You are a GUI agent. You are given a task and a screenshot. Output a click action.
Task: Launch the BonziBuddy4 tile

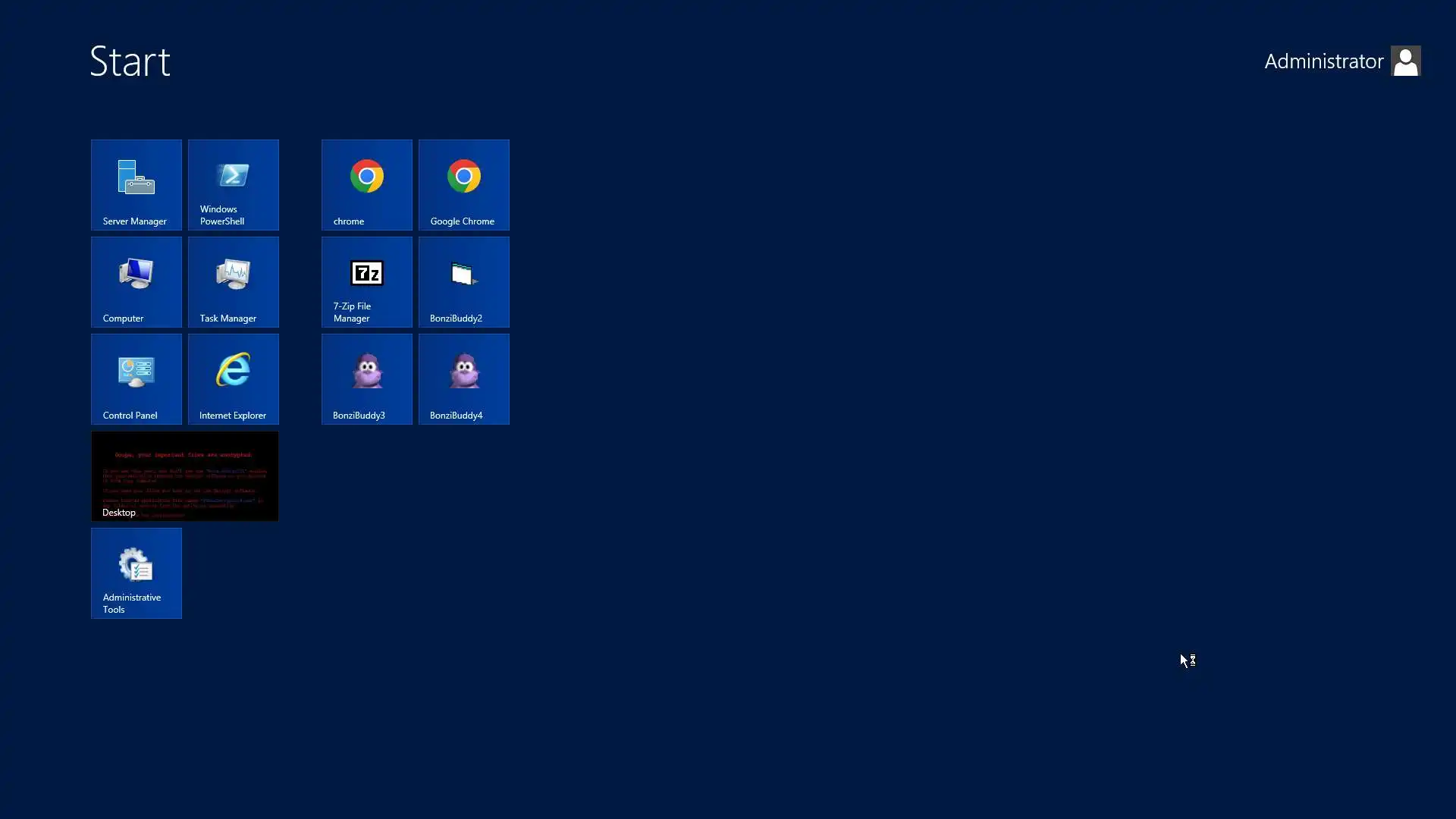(464, 378)
